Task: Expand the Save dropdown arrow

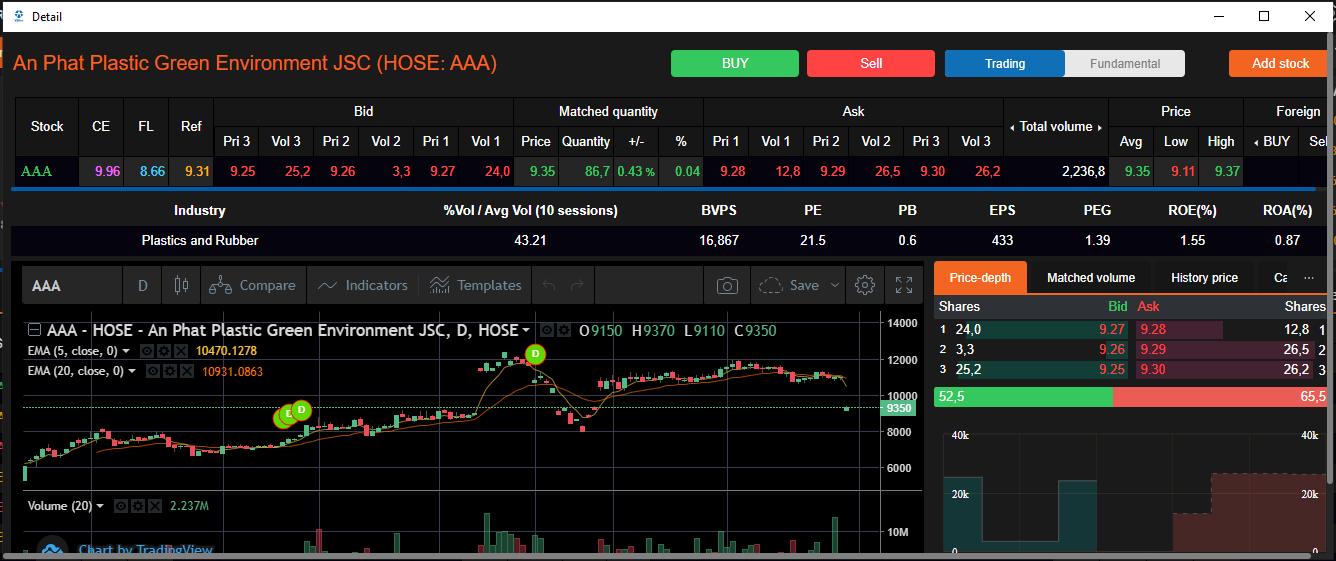Action: click(x=835, y=285)
